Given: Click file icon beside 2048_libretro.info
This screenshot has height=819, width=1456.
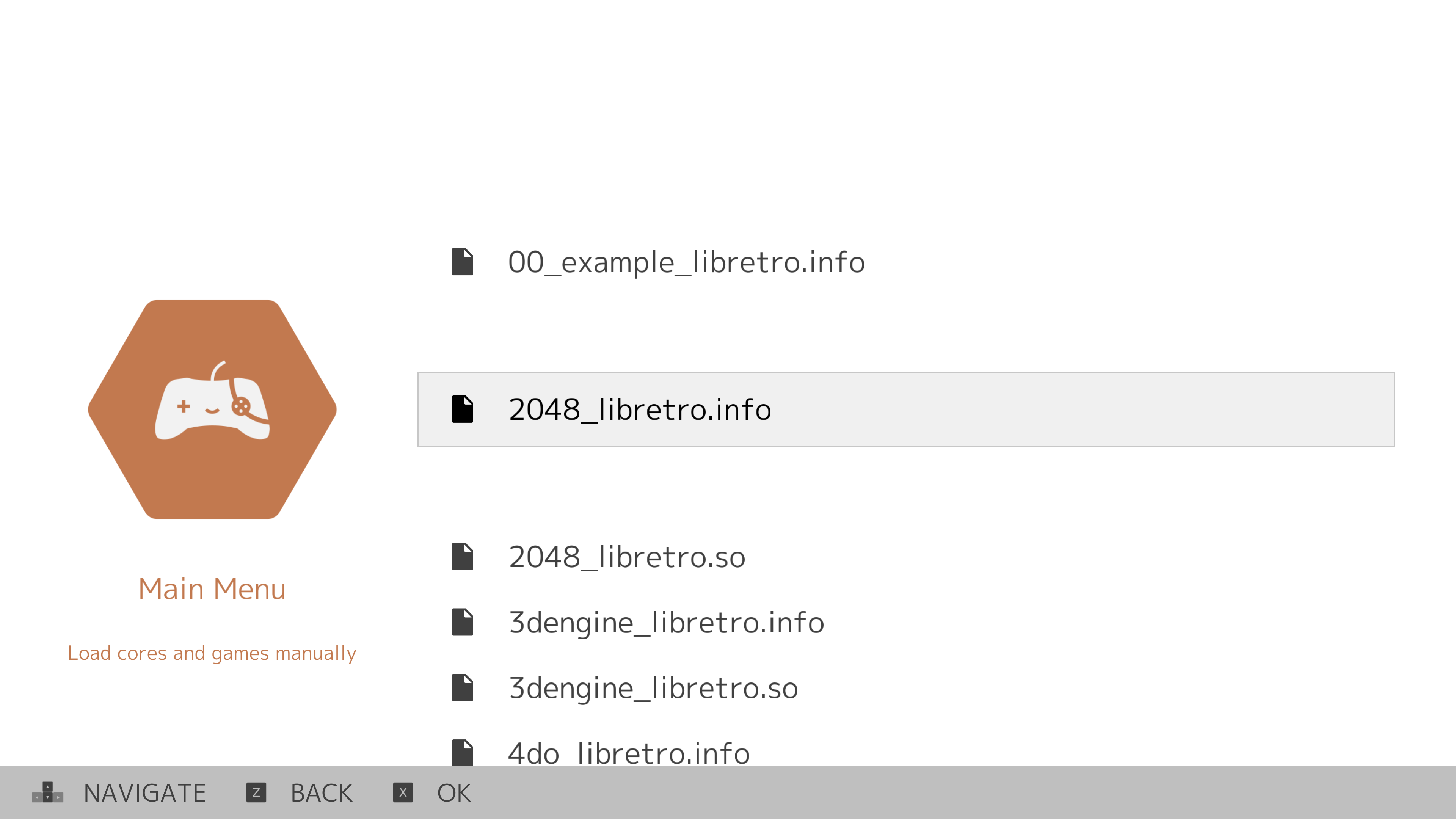Looking at the screenshot, I should click(462, 409).
